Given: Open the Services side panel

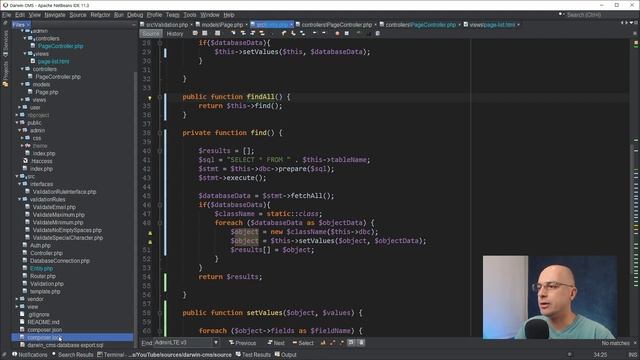Looking at the screenshot, I should 5,43.
